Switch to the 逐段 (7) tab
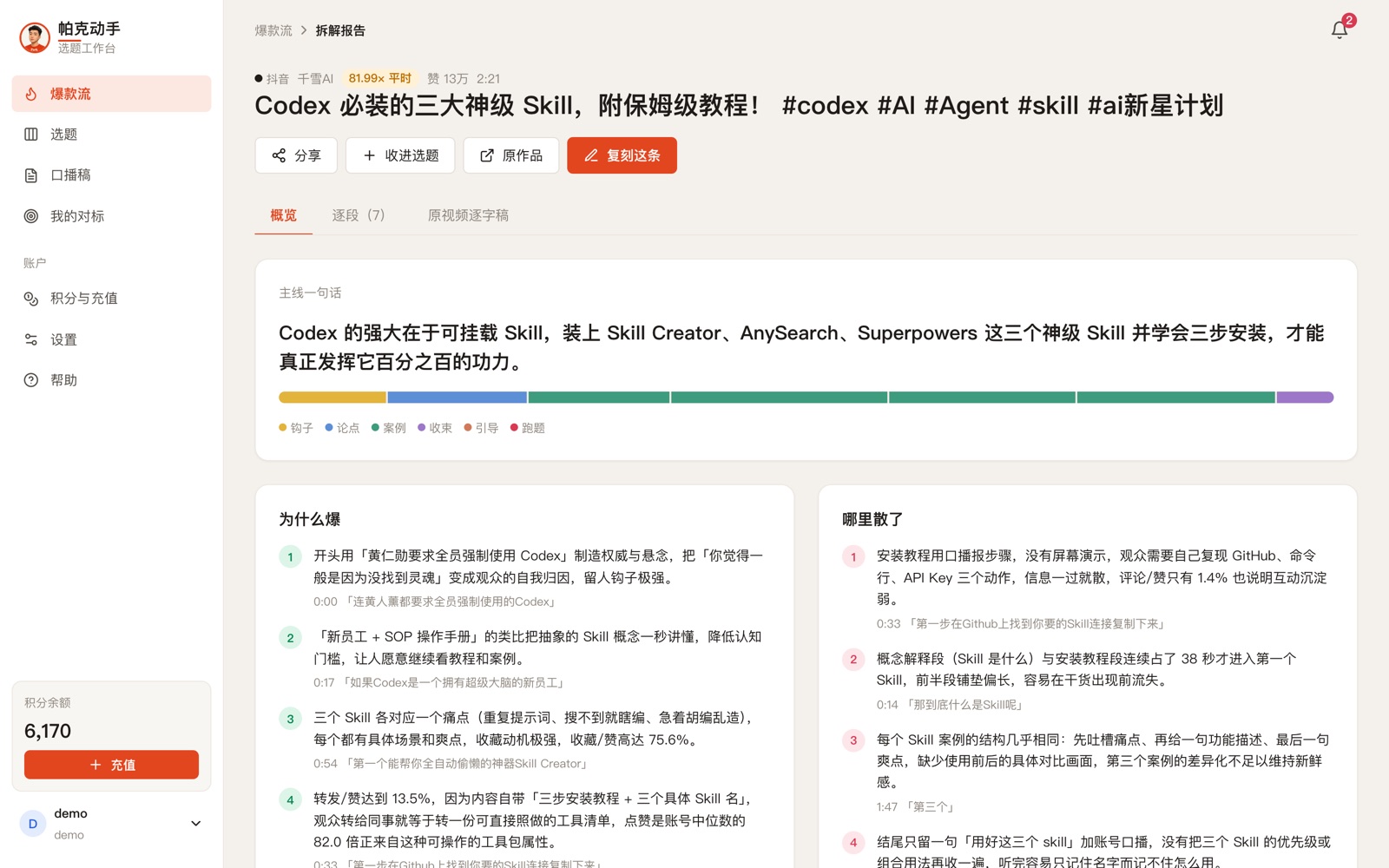 coord(359,215)
